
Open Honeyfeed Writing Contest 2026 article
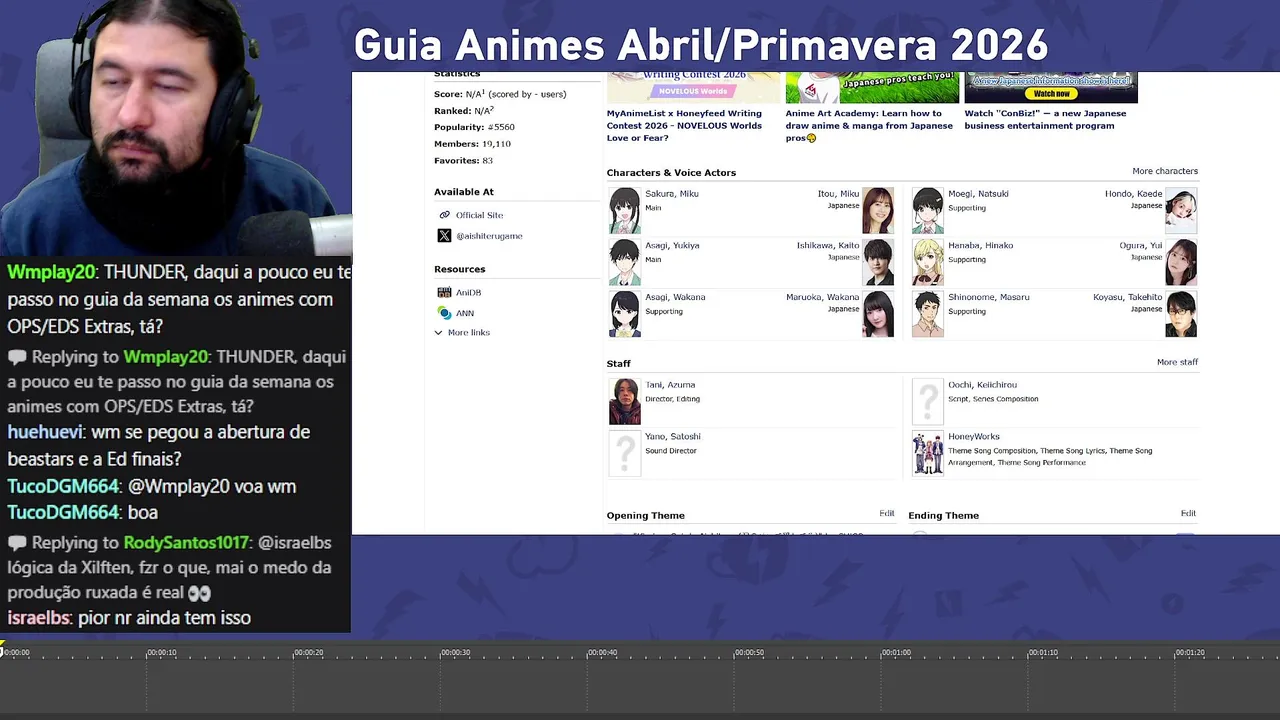tap(684, 125)
